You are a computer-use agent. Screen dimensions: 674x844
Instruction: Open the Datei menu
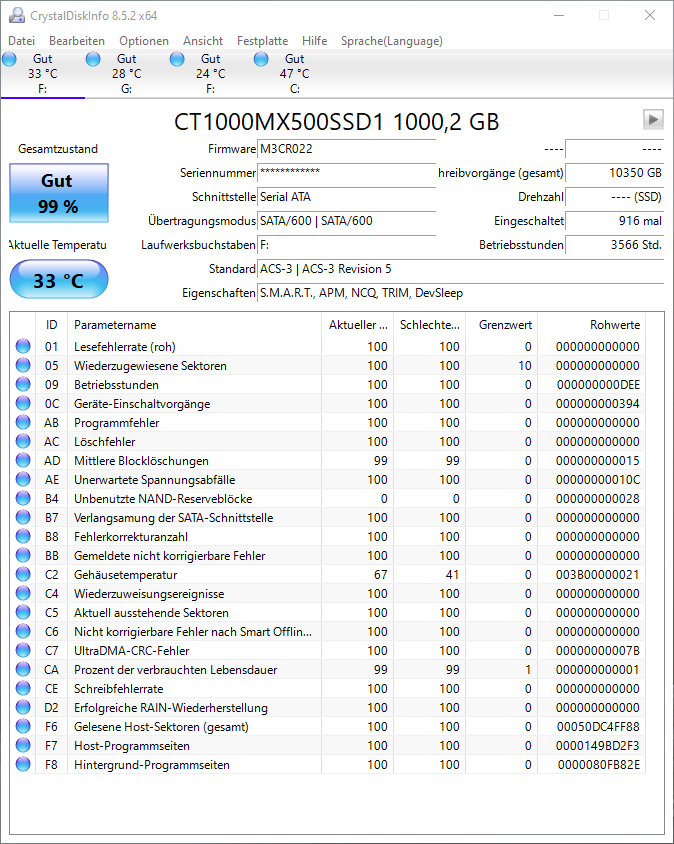coord(22,41)
